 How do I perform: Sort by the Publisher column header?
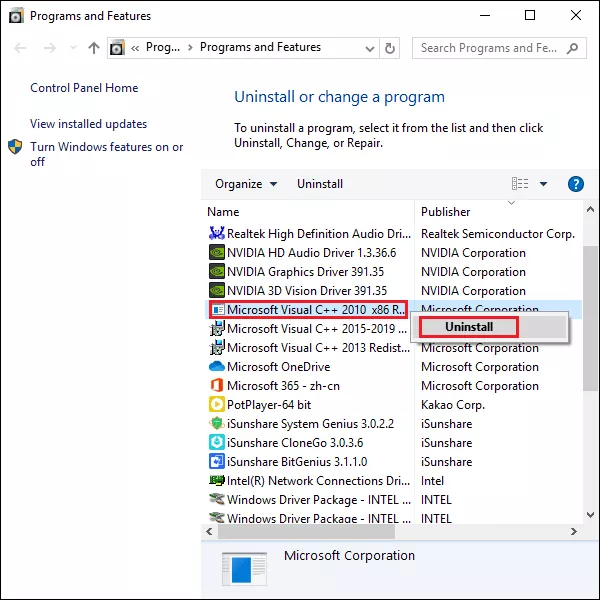(445, 212)
